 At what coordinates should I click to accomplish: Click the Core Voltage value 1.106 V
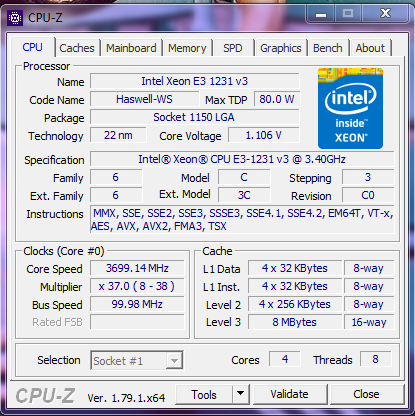click(264, 135)
